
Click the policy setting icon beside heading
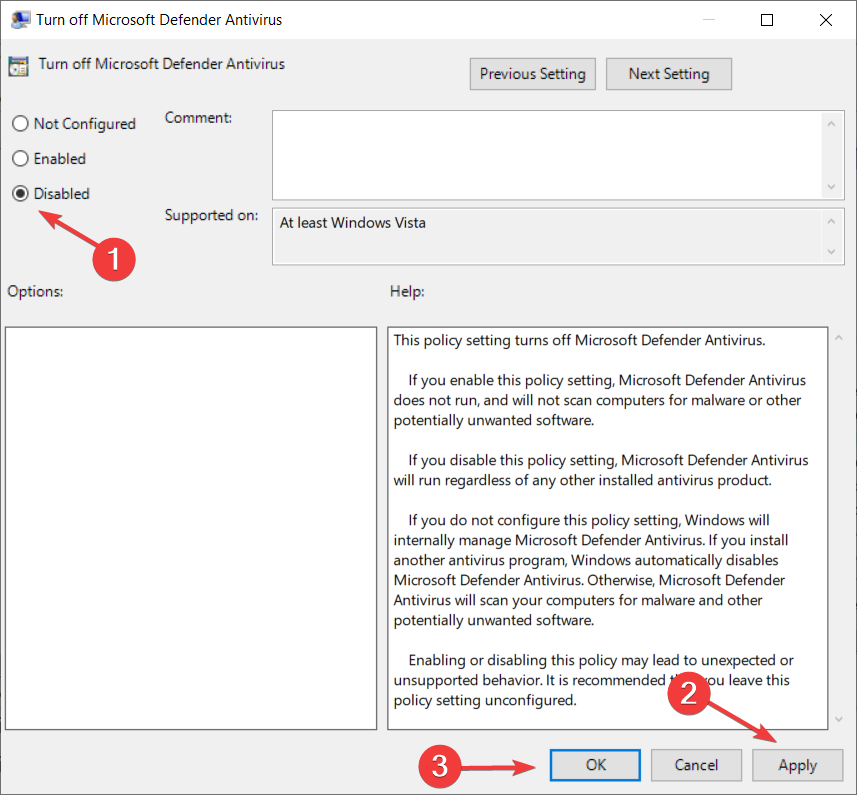(18, 66)
